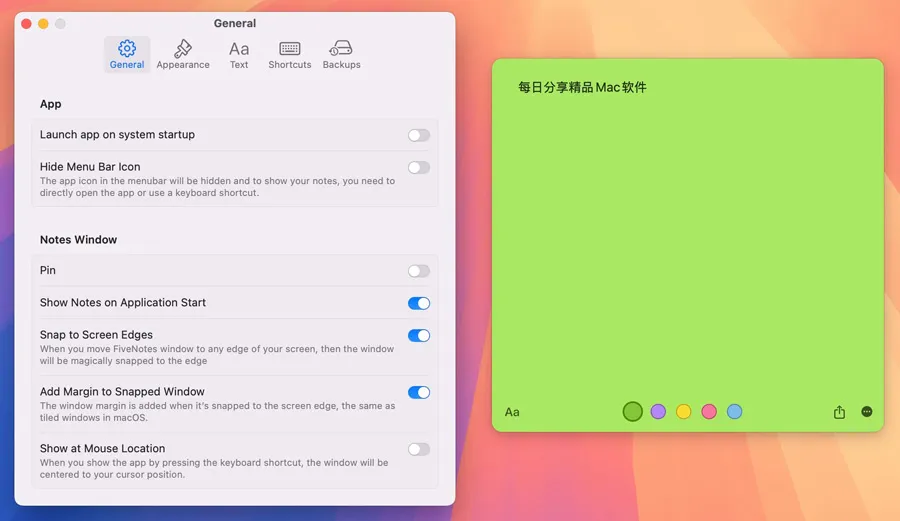Open the Appearance preferences tab
The height and width of the screenshot is (521, 900).
(183, 54)
